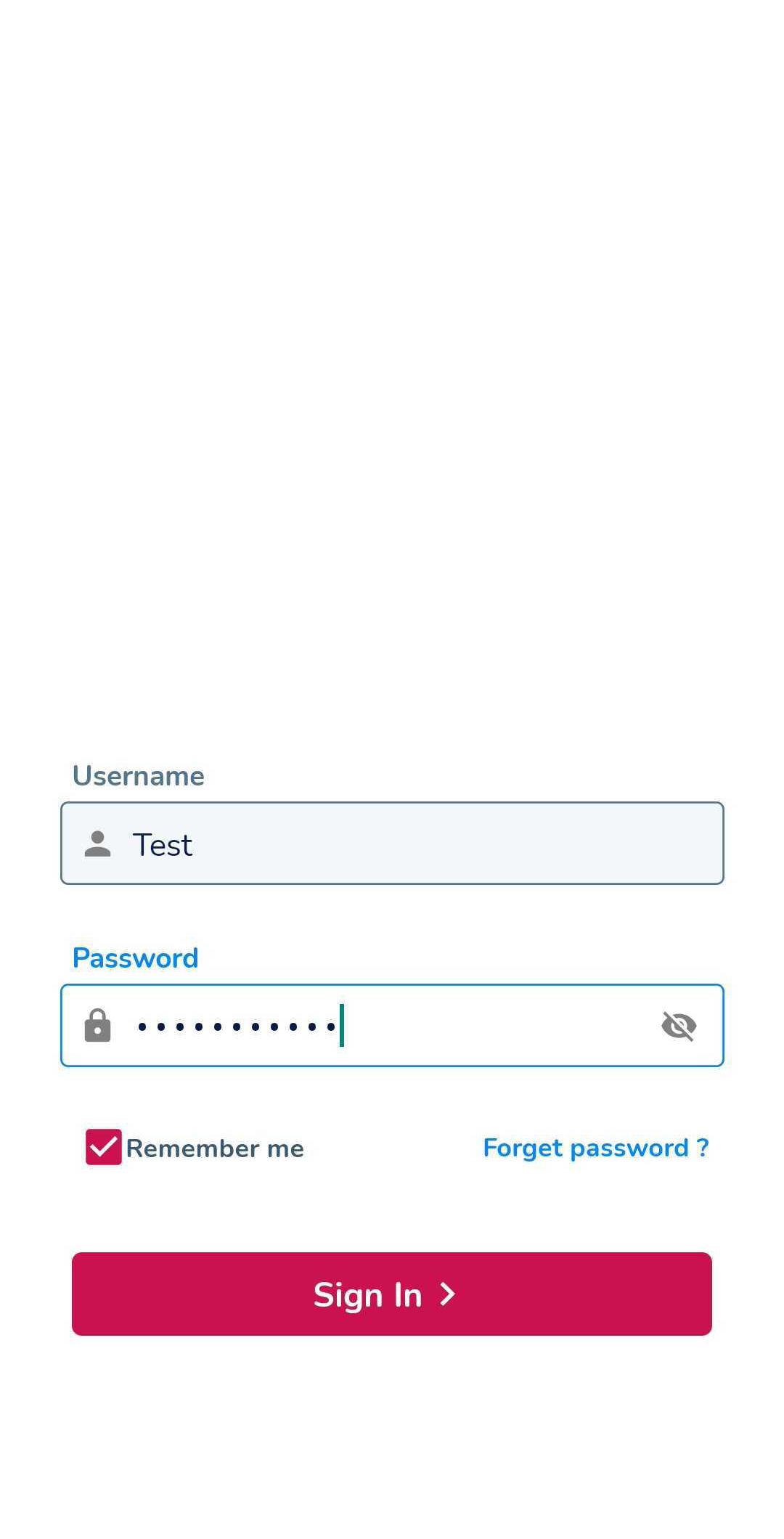Click empty area right of password dots
Screen dimensions: 784x1539
(501, 1026)
